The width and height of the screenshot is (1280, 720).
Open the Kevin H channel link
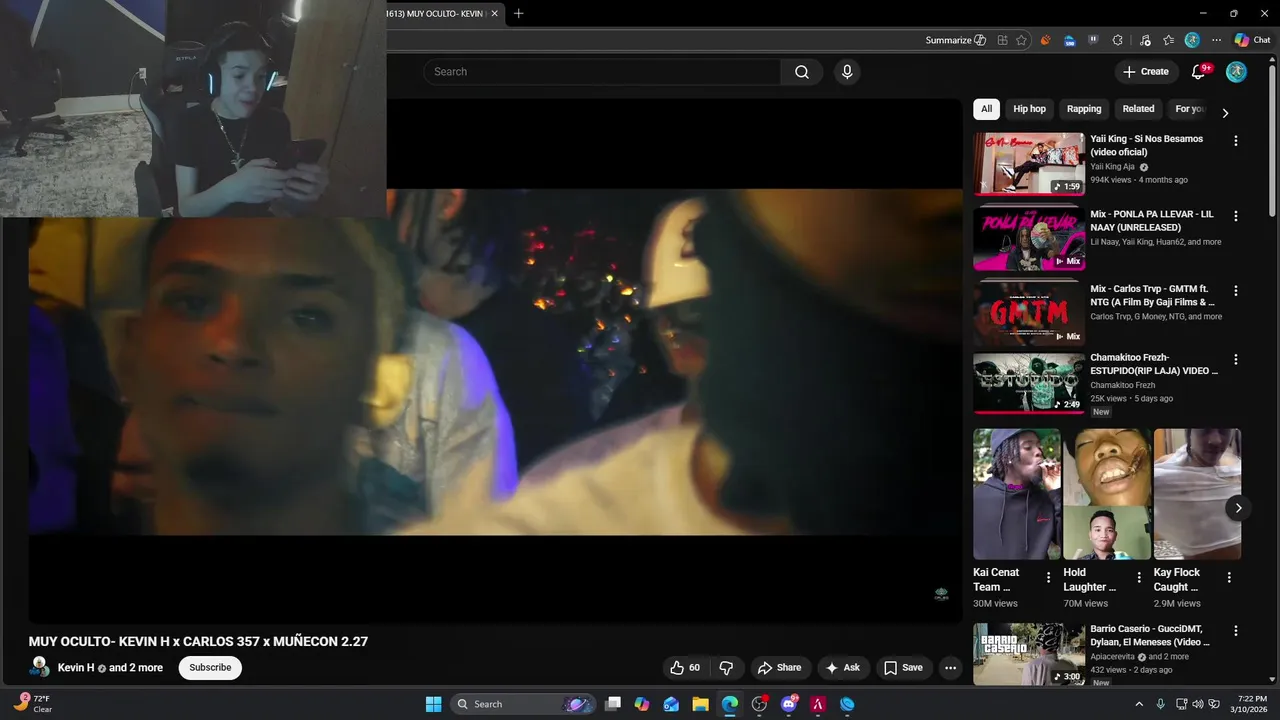[76, 667]
